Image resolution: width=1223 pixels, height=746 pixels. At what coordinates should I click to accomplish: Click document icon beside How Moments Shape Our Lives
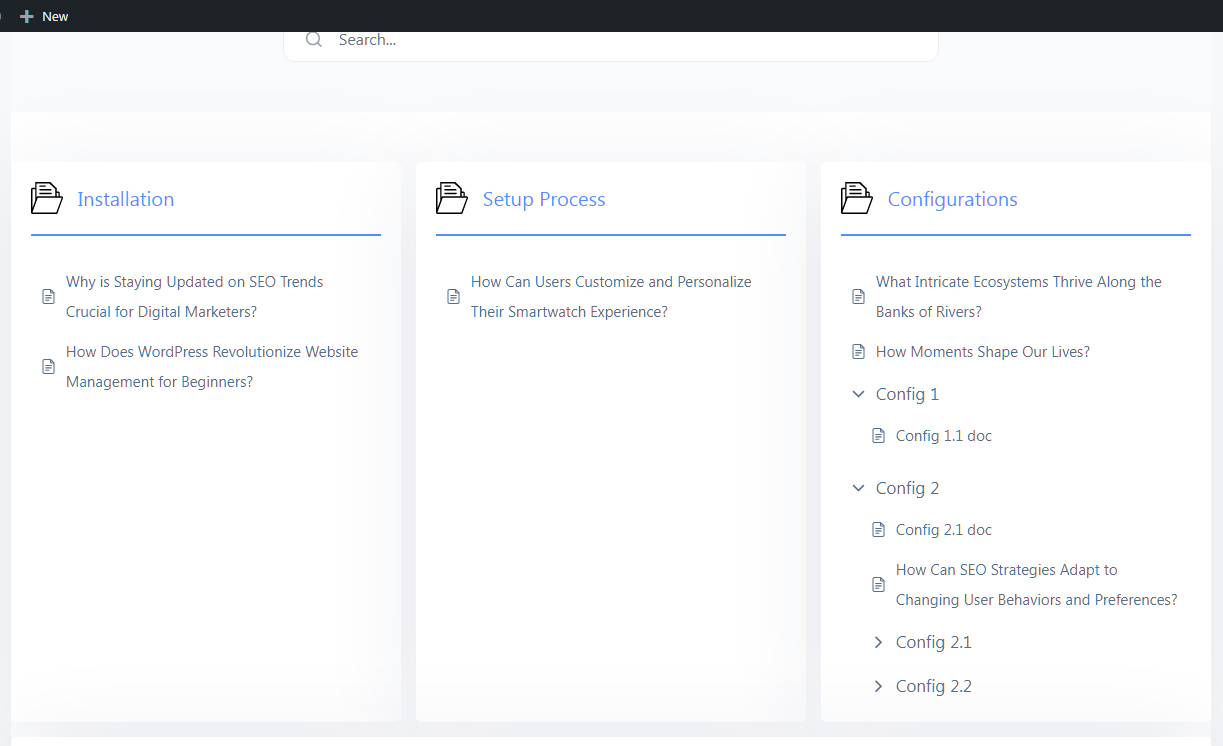tap(858, 352)
